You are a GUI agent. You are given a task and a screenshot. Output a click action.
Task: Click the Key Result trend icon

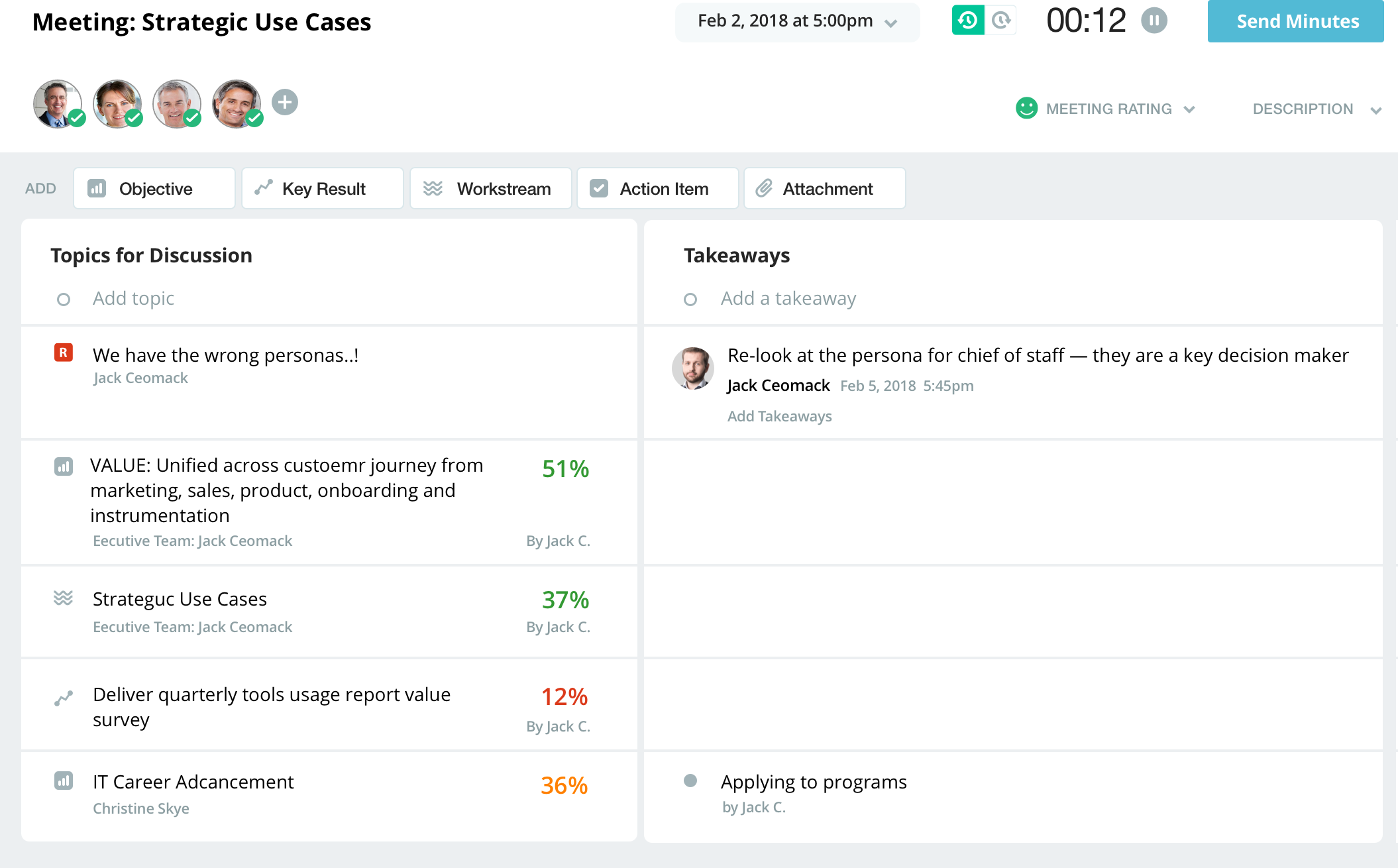point(262,188)
